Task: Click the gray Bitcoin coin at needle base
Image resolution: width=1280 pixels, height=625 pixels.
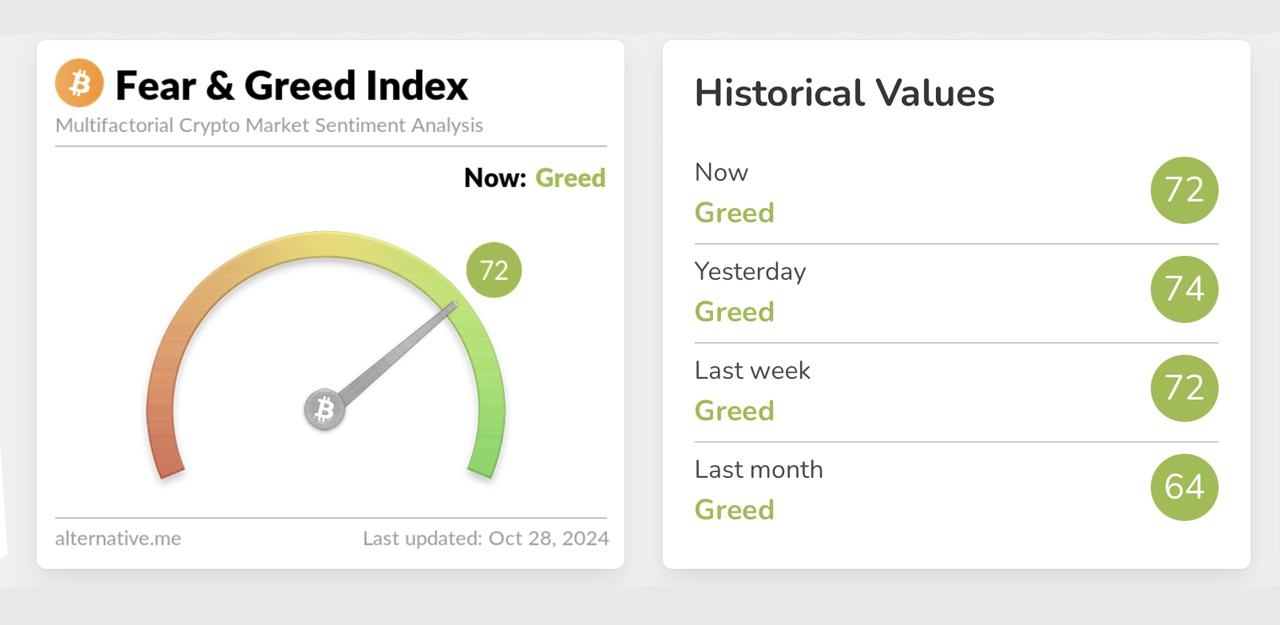Action: tap(324, 410)
